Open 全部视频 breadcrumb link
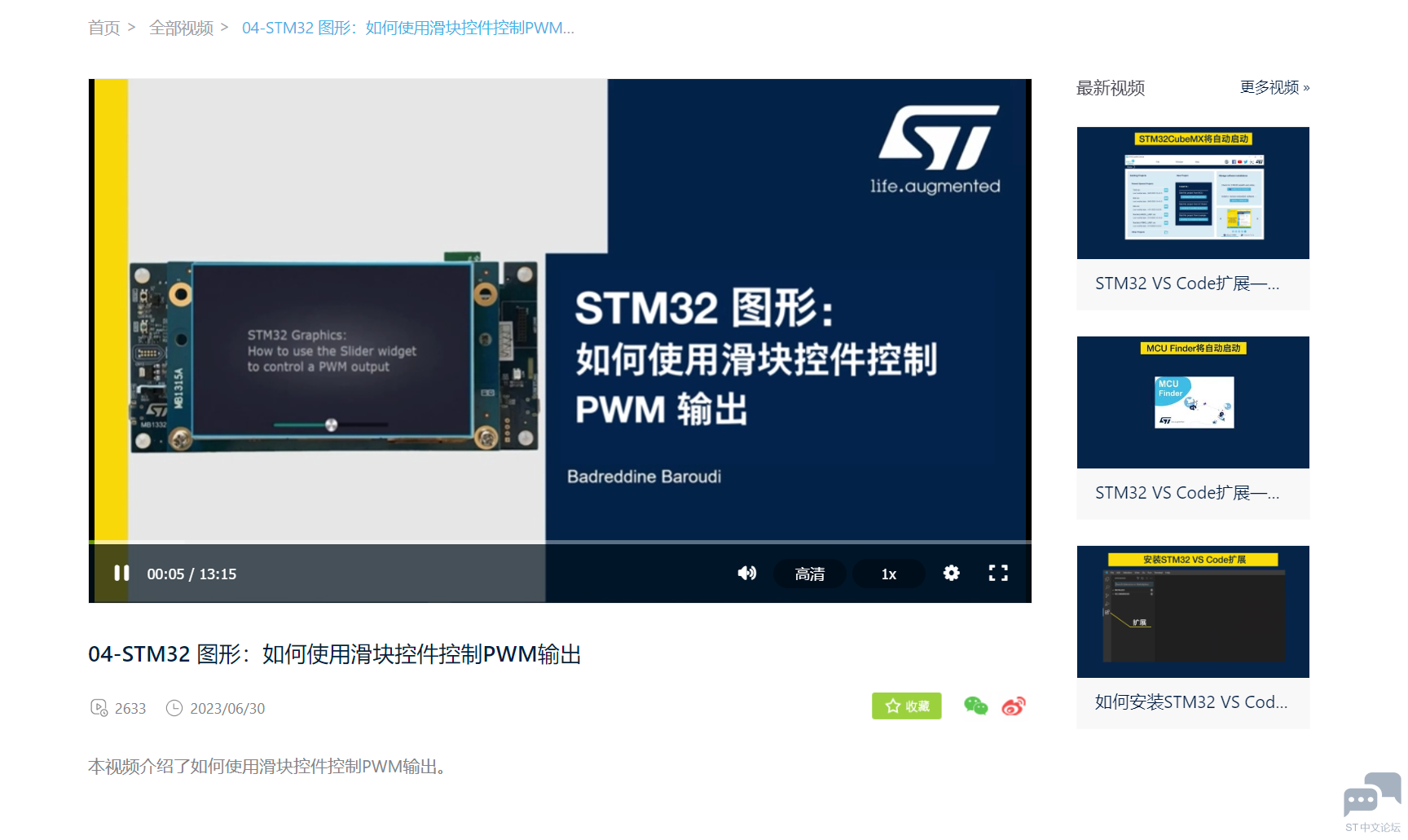Viewport: 1408px width, 840px height. tap(181, 28)
